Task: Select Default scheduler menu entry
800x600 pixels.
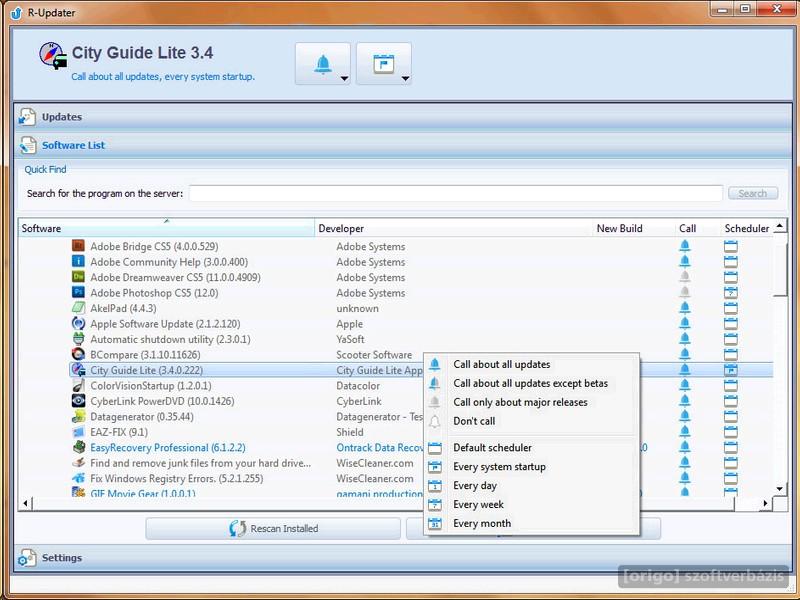Action: pos(531,447)
